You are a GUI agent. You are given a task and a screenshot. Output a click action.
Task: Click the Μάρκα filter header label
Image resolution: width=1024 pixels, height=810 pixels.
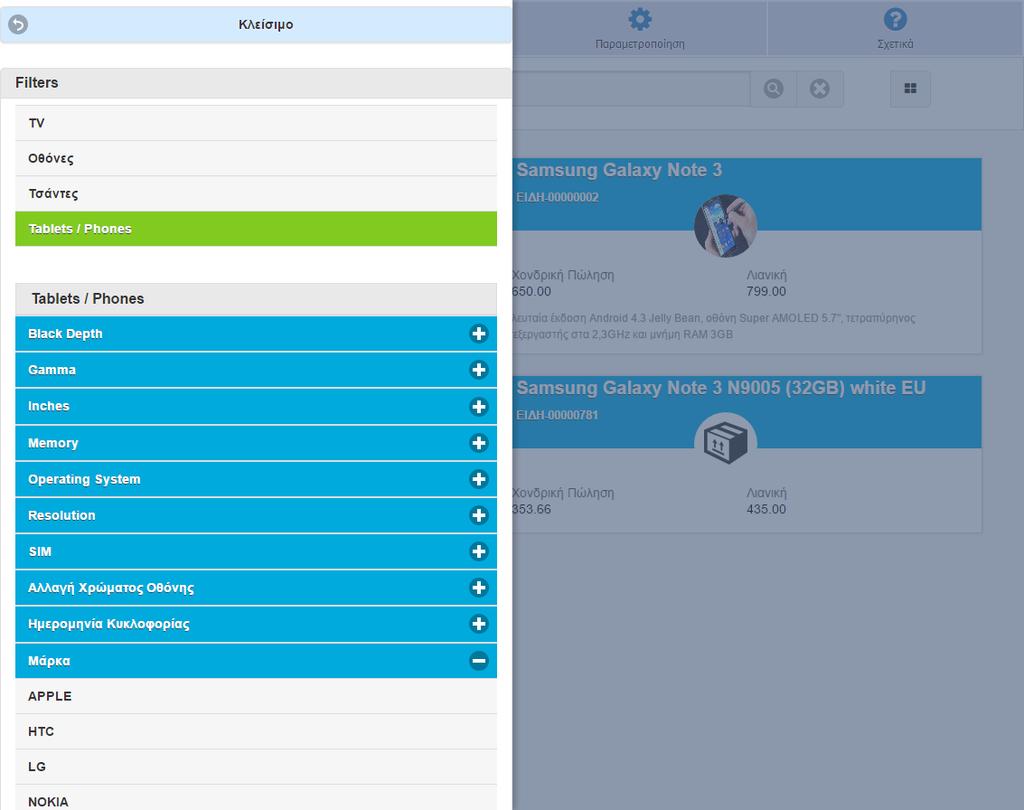pos(49,660)
